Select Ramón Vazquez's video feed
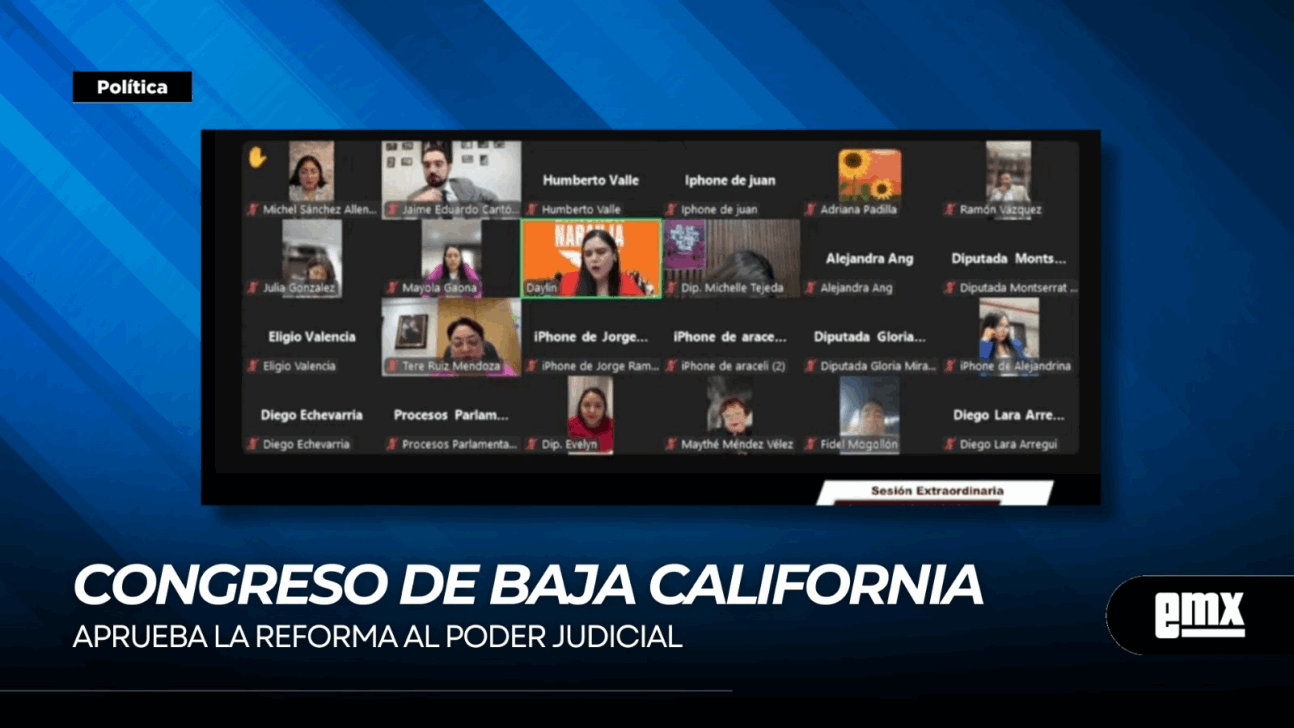The image size is (1294, 728). [1008, 171]
